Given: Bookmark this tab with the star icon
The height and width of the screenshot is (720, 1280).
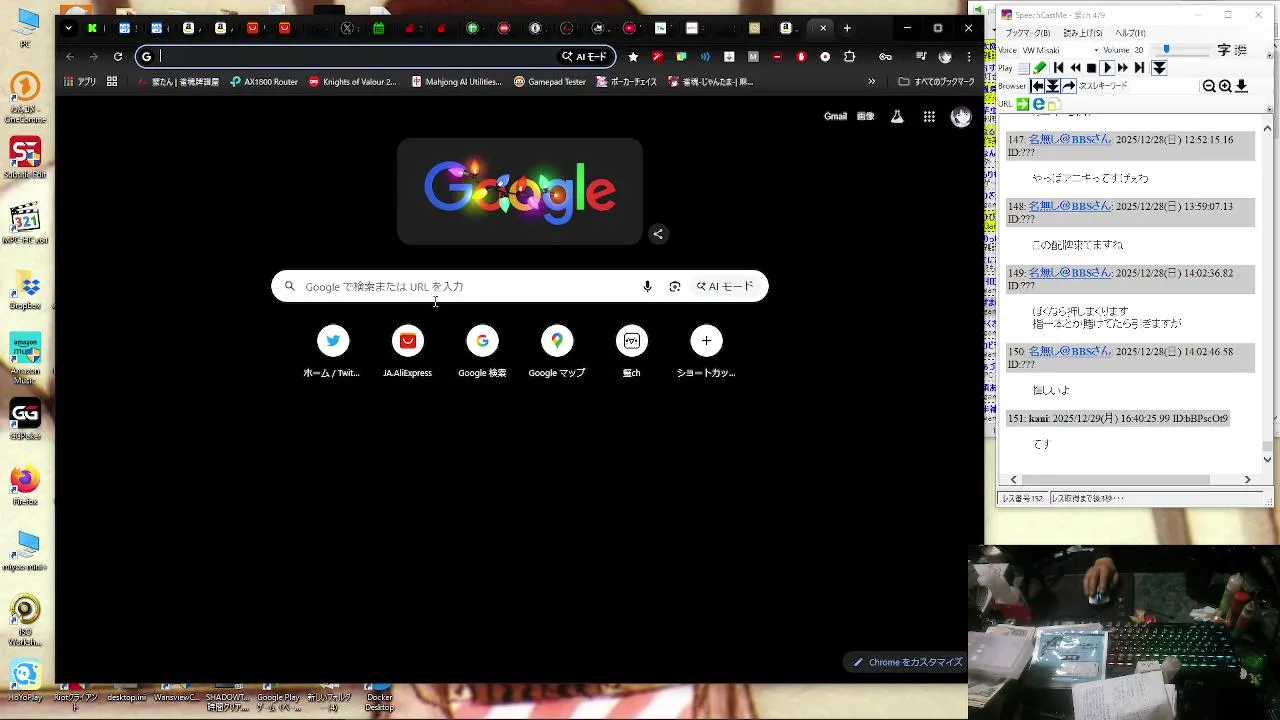Looking at the screenshot, I should pyautogui.click(x=633, y=57).
